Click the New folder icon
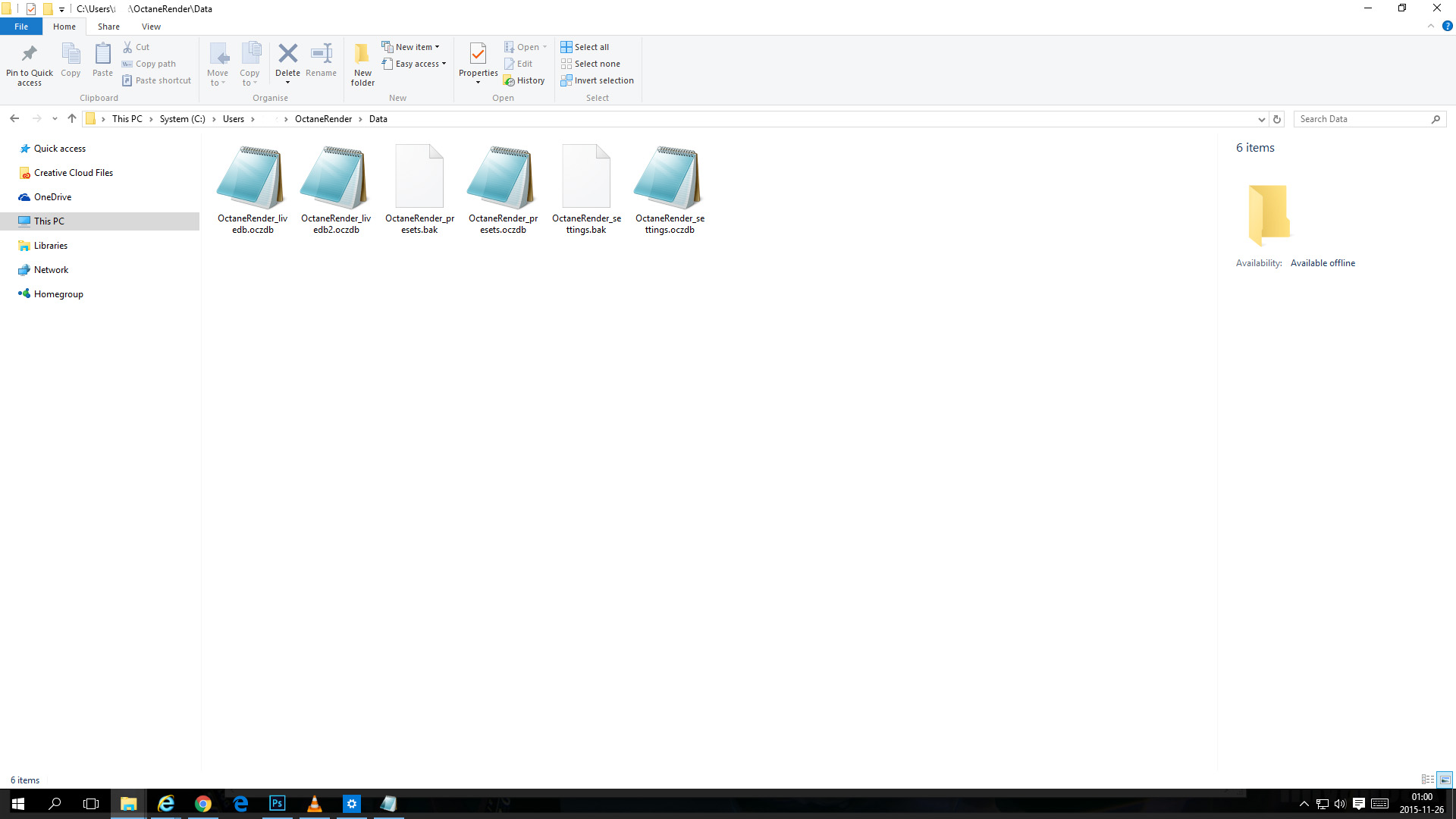Image resolution: width=1456 pixels, height=819 pixels. (x=362, y=55)
